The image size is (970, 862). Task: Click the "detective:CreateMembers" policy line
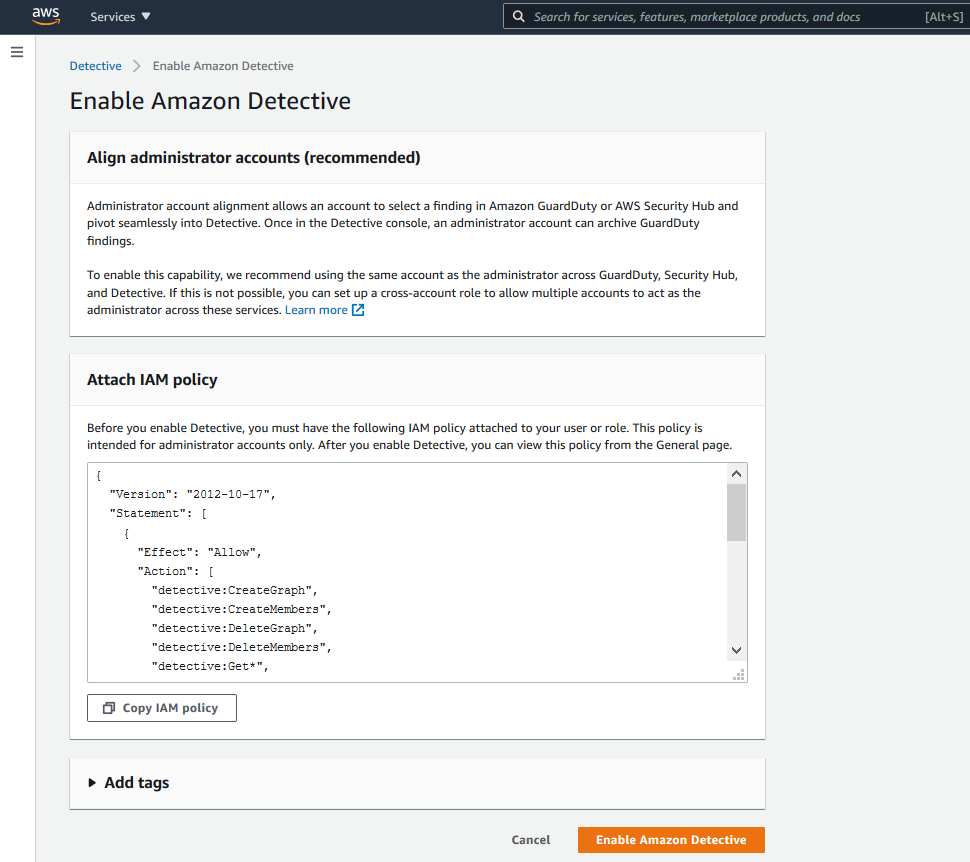(x=241, y=610)
